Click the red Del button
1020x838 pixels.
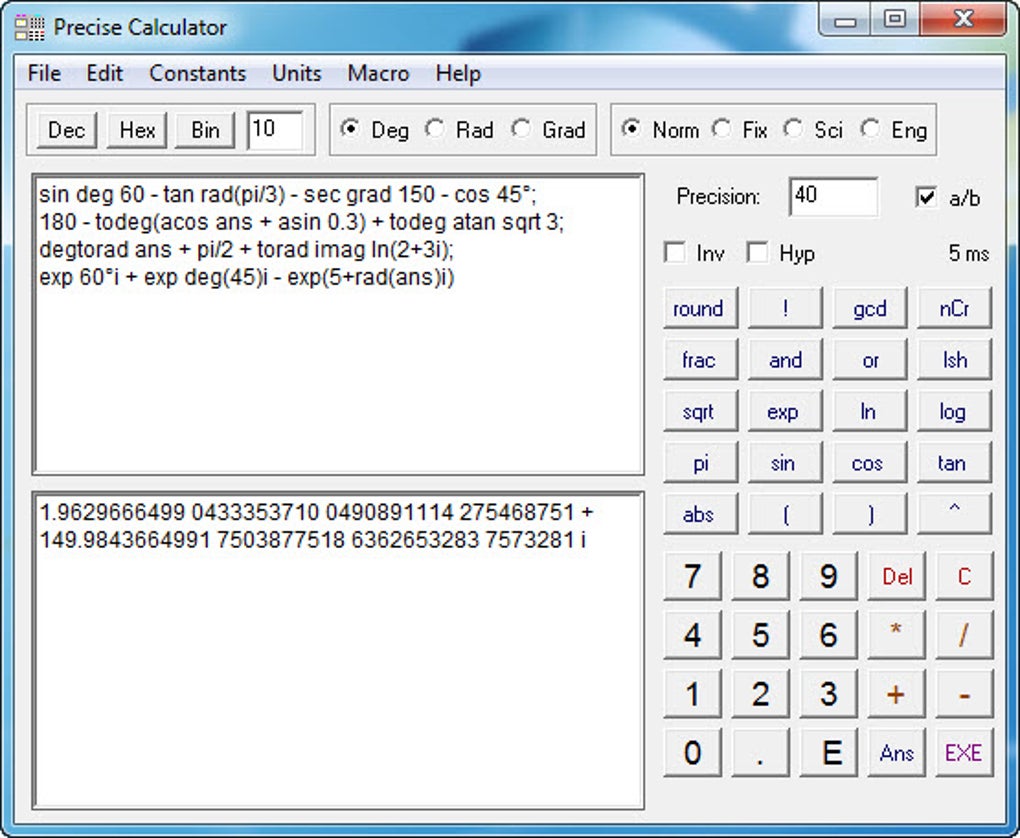point(896,576)
